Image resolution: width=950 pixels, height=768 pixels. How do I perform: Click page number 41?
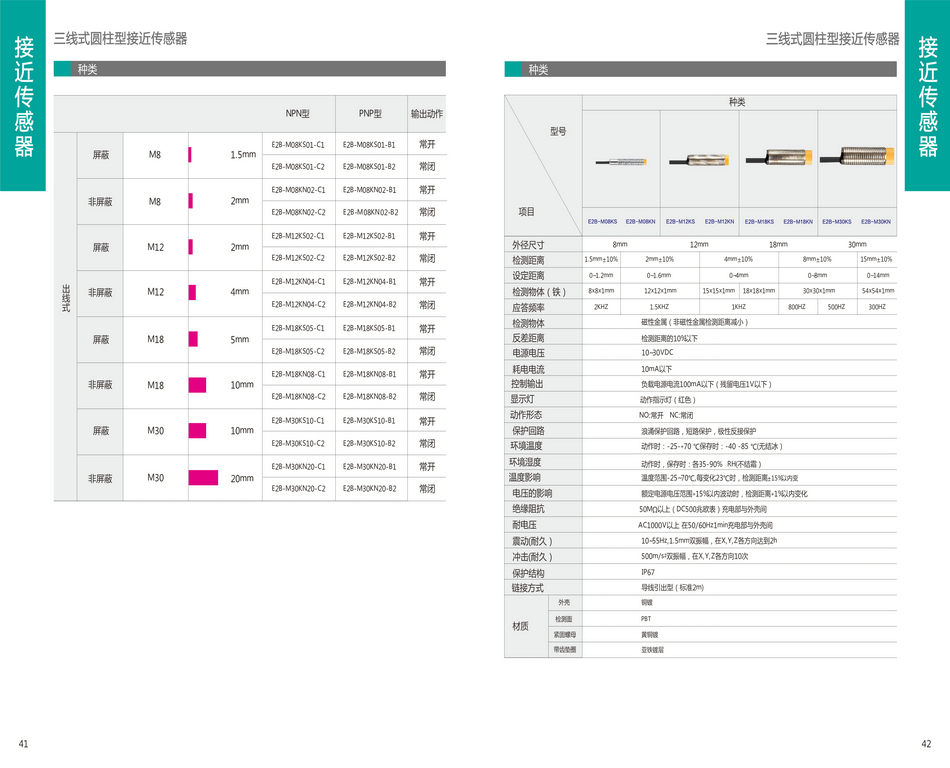[23, 743]
